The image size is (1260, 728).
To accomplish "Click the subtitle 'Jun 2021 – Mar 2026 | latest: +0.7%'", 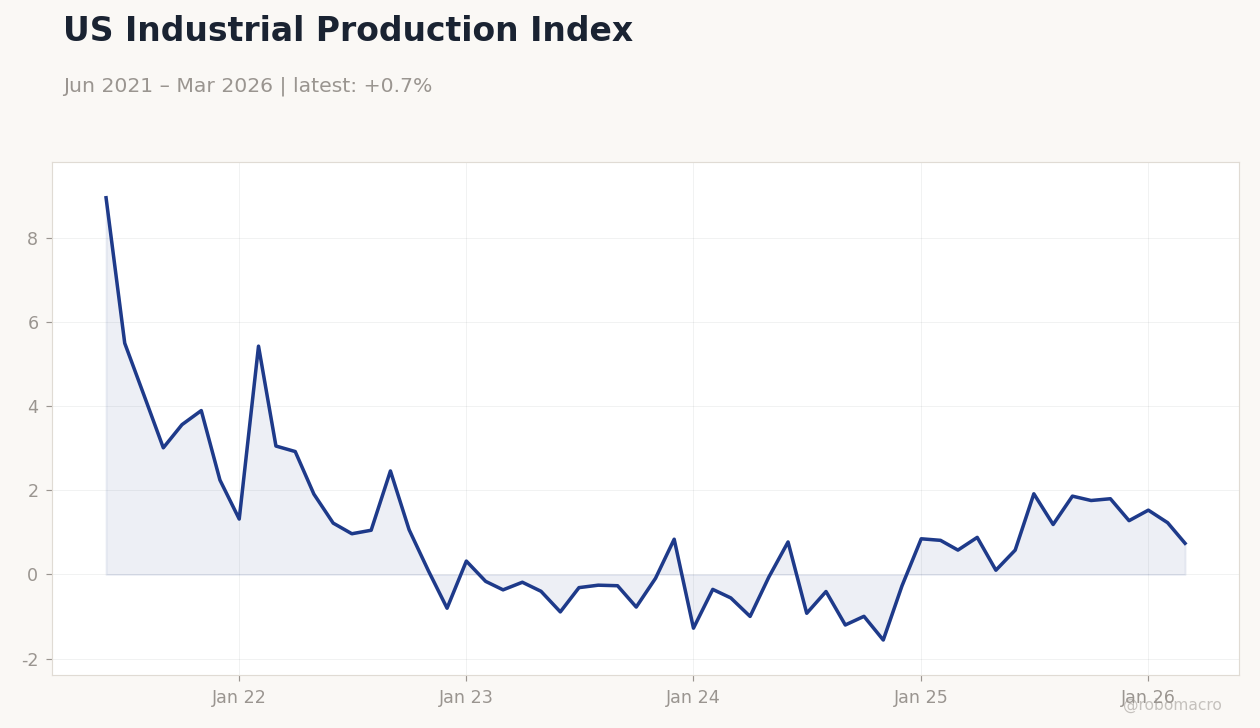I will pyautogui.click(x=248, y=86).
